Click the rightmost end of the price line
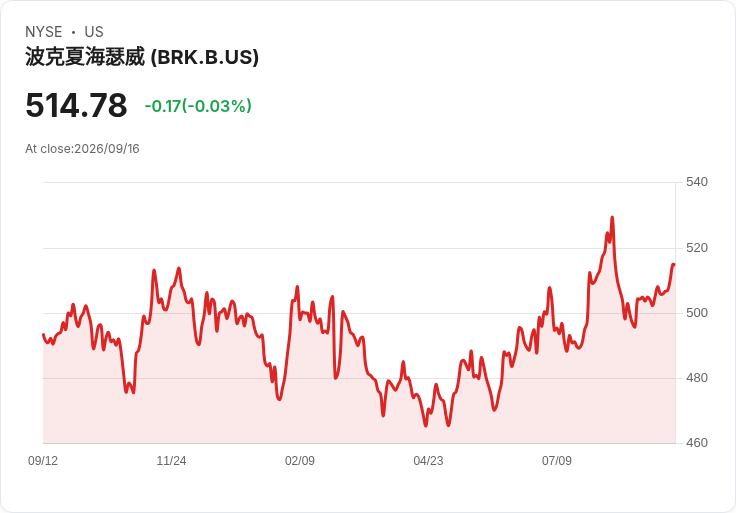Screen dimensions: 736x513 [x=674, y=265]
